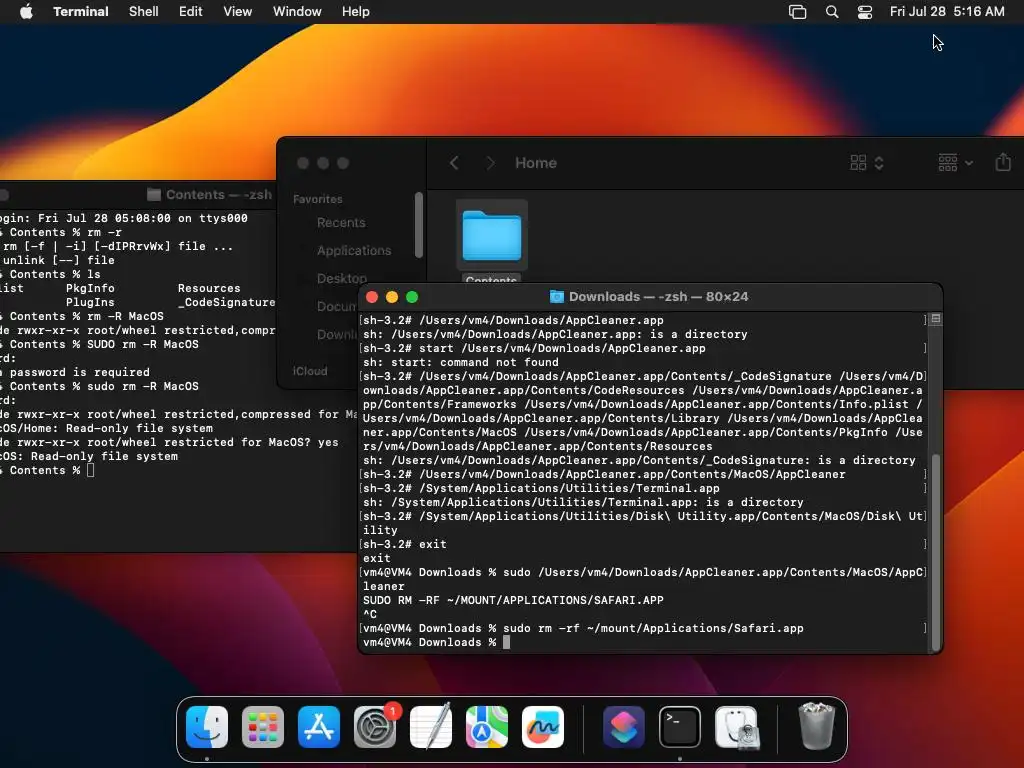1024x768 pixels.
Task: Open Terminal from the Dock
Action: [680, 727]
